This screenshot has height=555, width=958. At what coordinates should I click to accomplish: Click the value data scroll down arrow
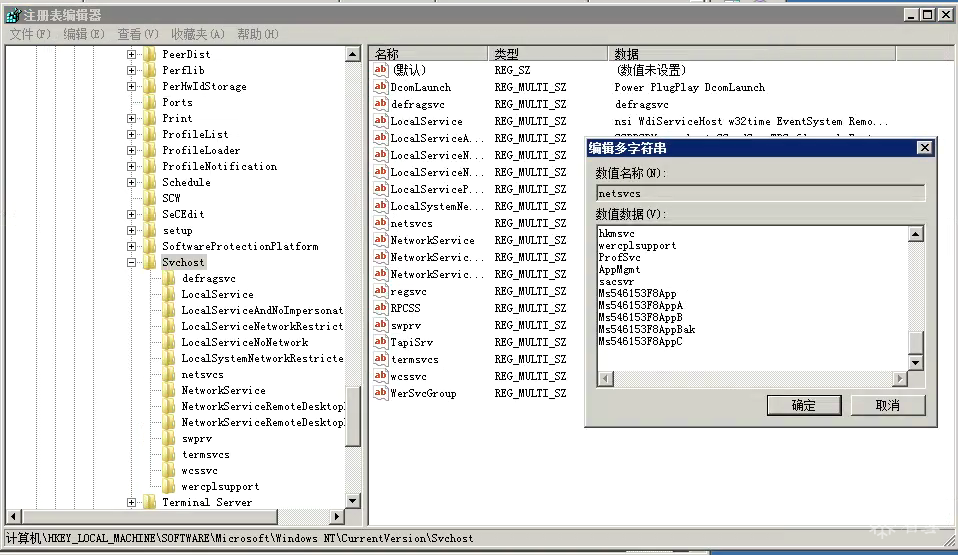915,362
